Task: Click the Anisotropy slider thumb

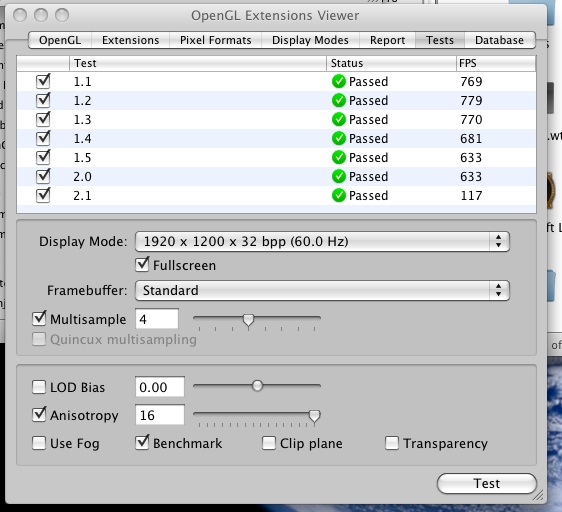Action: [314, 417]
